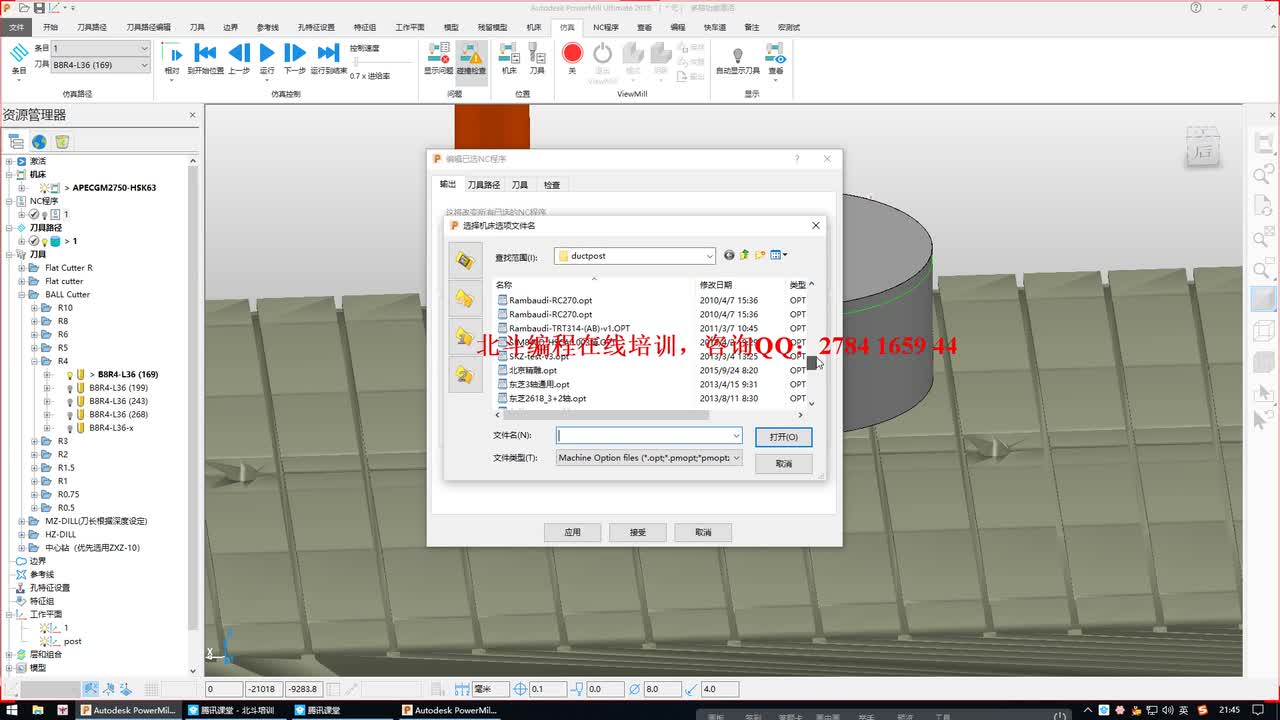Toggle lightbulb of B8R4-L36 (243) tool
1280x720 pixels.
pyautogui.click(x=70, y=401)
